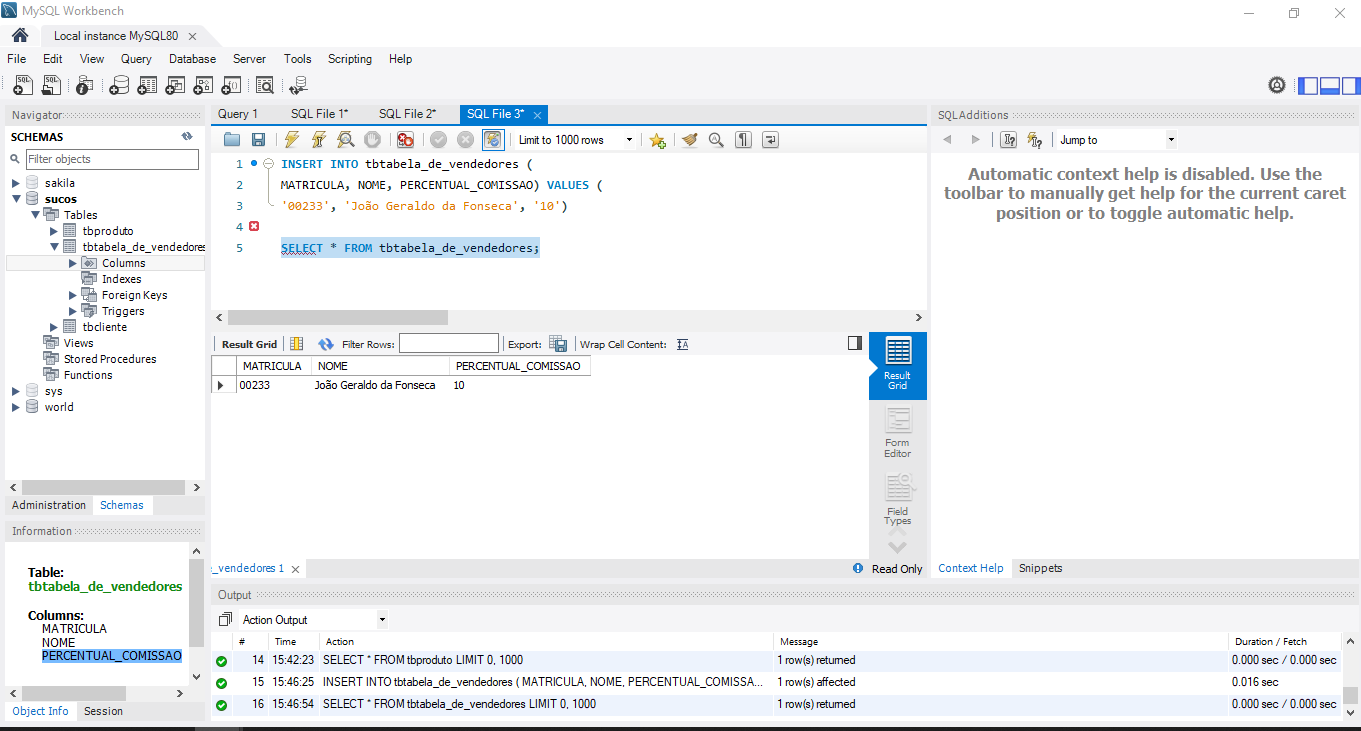
Task: Open a script file in editor (folder icon)
Action: (x=232, y=140)
